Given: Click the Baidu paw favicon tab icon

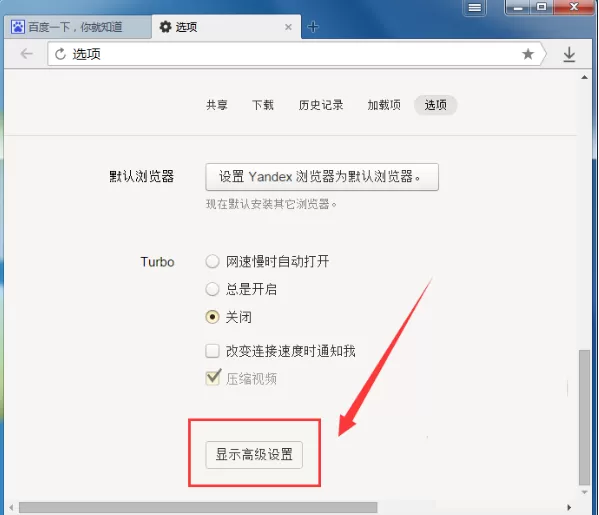Looking at the screenshot, I should coord(18,27).
